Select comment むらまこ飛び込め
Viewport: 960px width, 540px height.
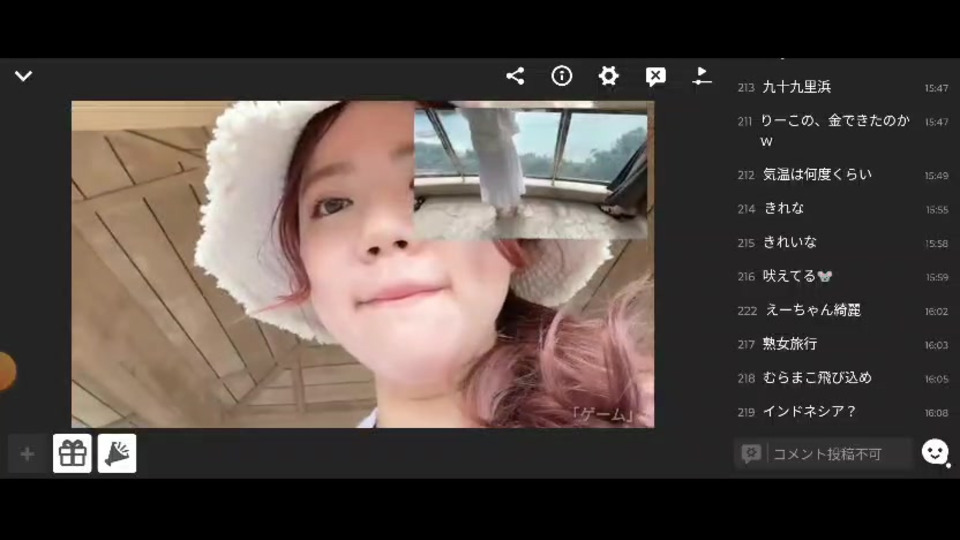(817, 378)
